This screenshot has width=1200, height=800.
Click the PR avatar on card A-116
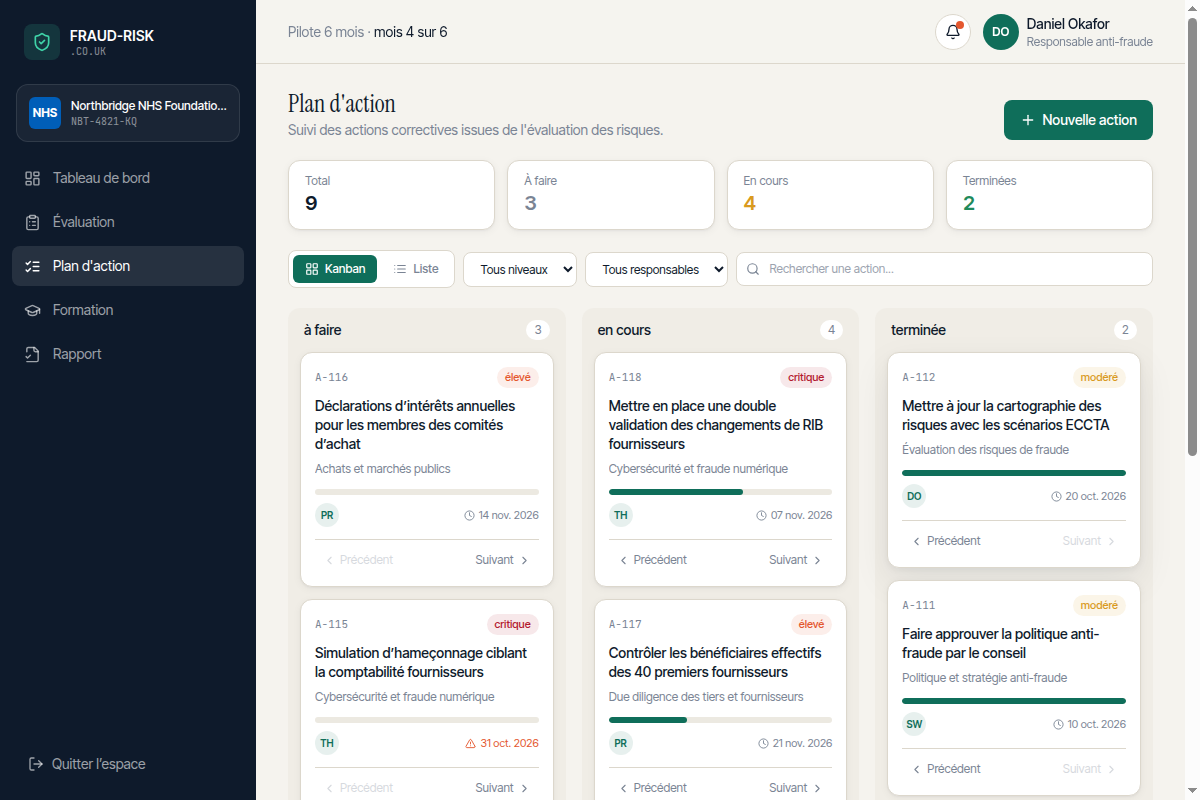tap(327, 515)
